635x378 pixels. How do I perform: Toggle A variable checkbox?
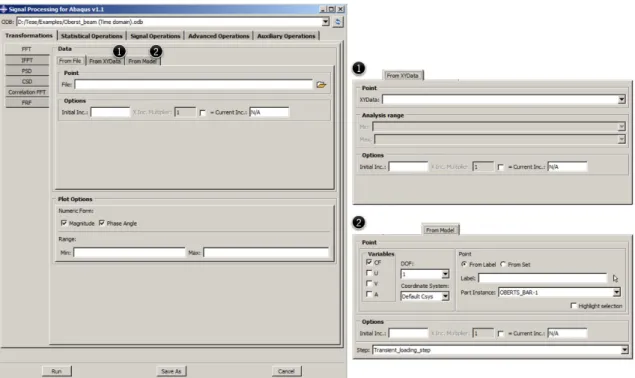pyautogui.click(x=369, y=294)
